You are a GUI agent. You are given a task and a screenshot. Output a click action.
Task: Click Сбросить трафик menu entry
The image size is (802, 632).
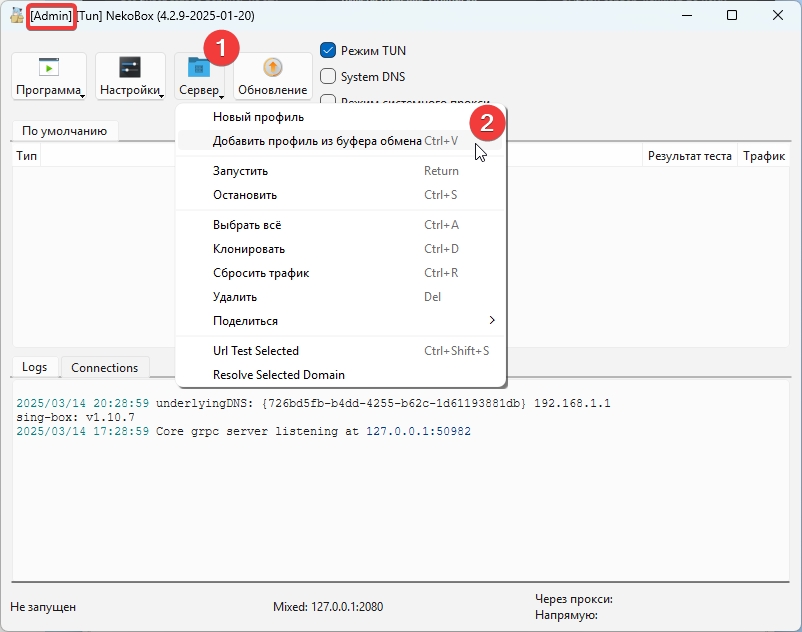[x=260, y=273]
